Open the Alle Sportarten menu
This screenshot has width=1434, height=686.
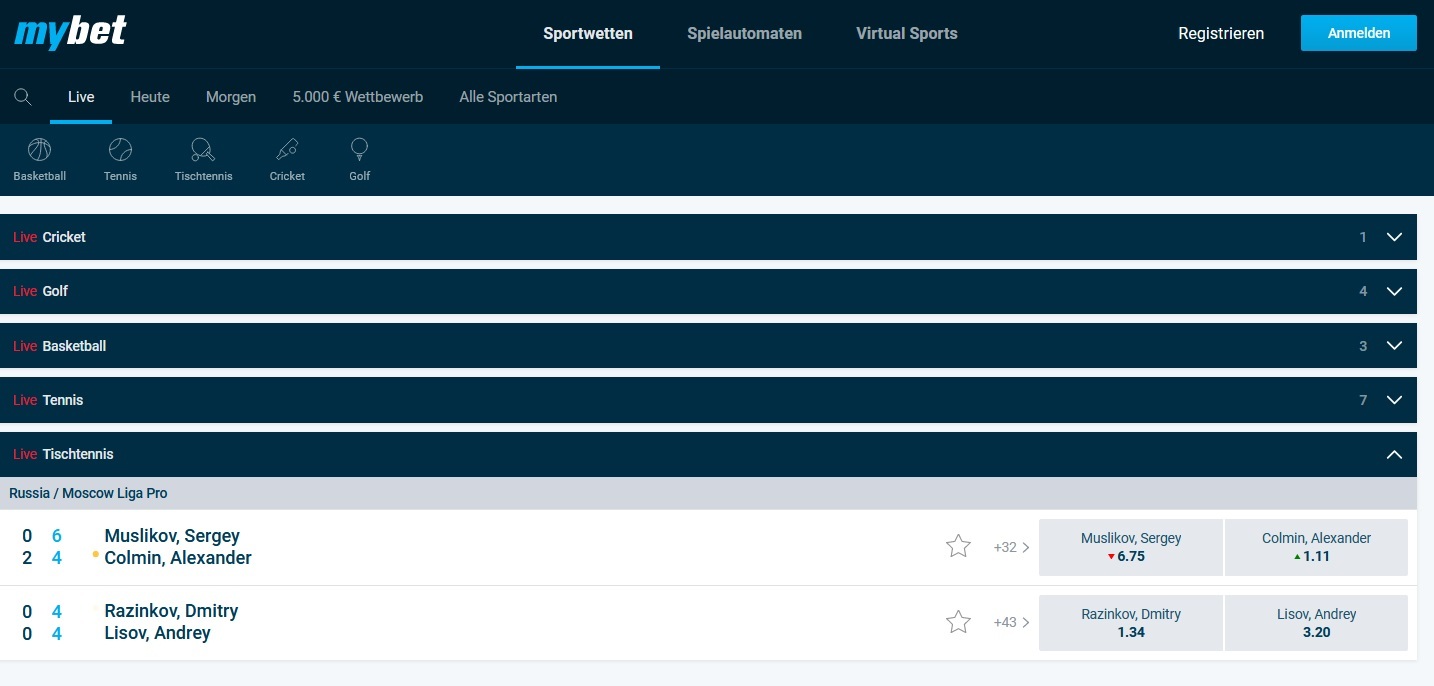point(508,96)
